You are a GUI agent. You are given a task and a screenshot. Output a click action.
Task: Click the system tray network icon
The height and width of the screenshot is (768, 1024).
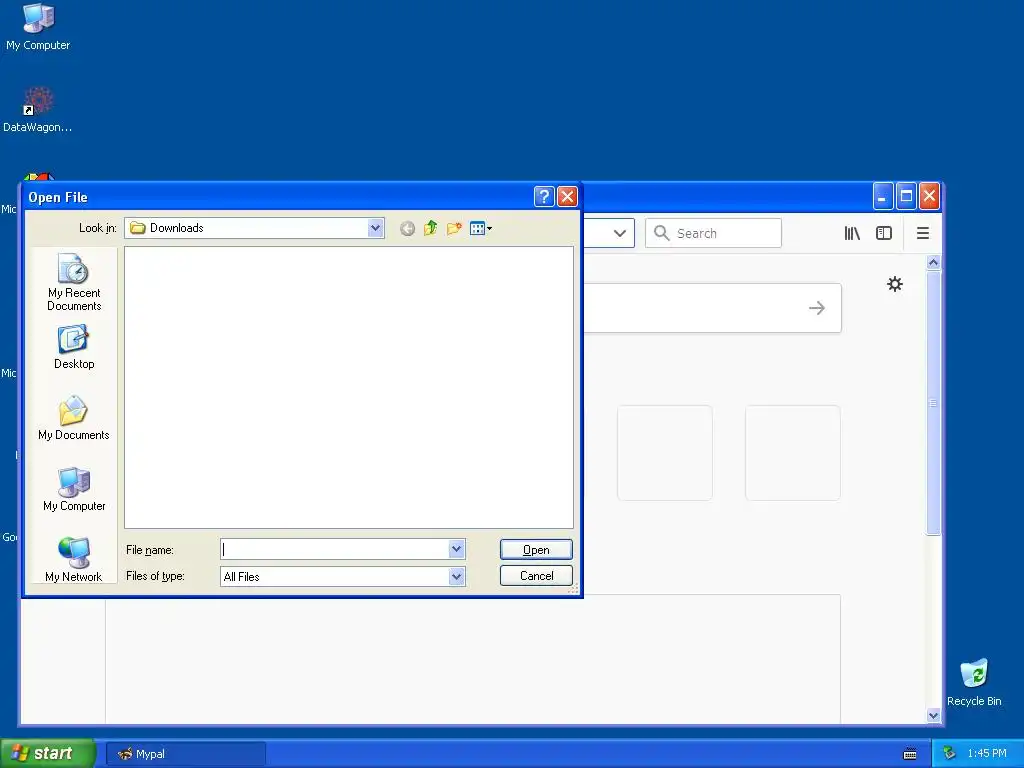point(950,753)
